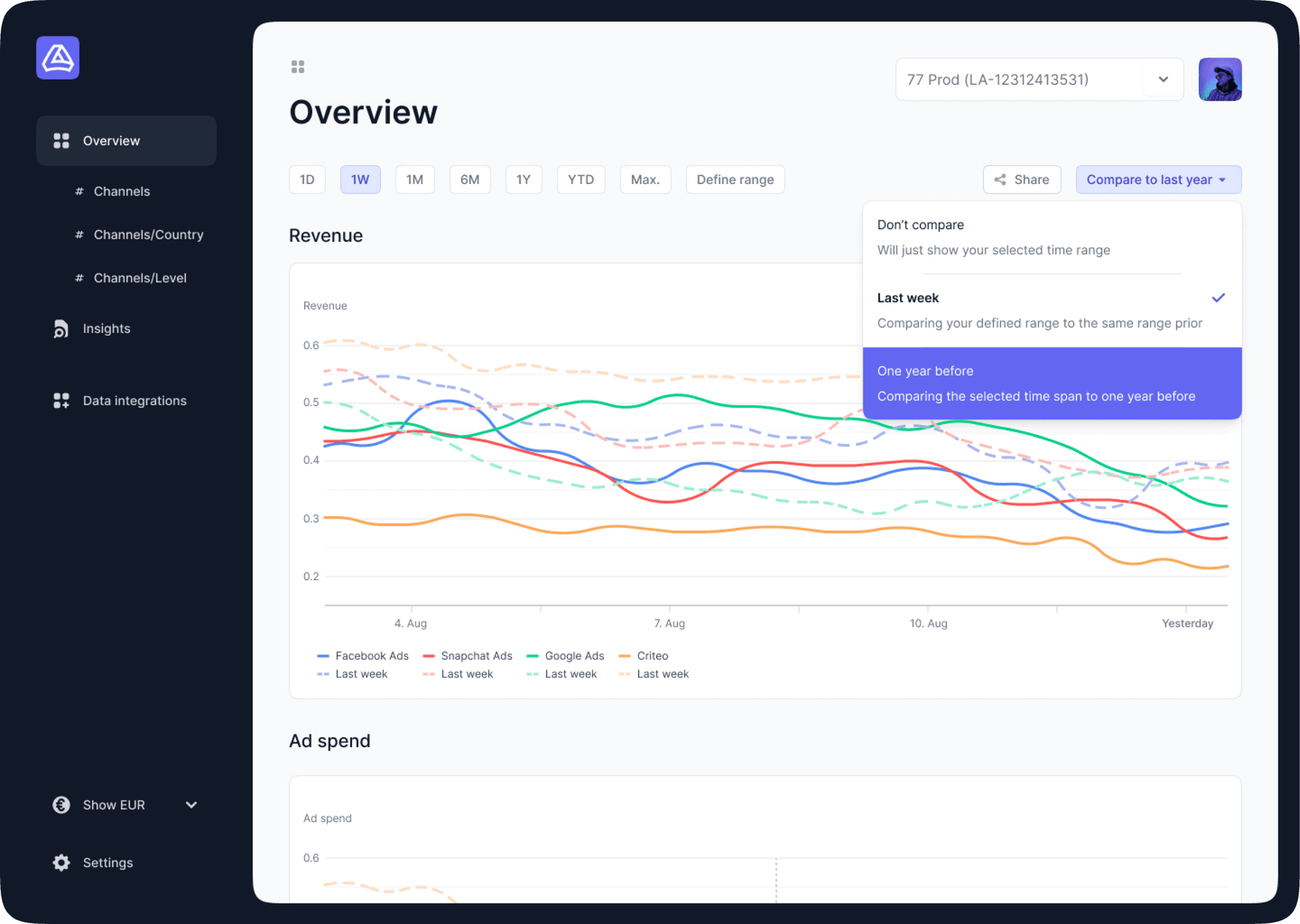This screenshot has width=1300, height=924.
Task: Click the triangle app logo icon
Action: tap(58, 58)
